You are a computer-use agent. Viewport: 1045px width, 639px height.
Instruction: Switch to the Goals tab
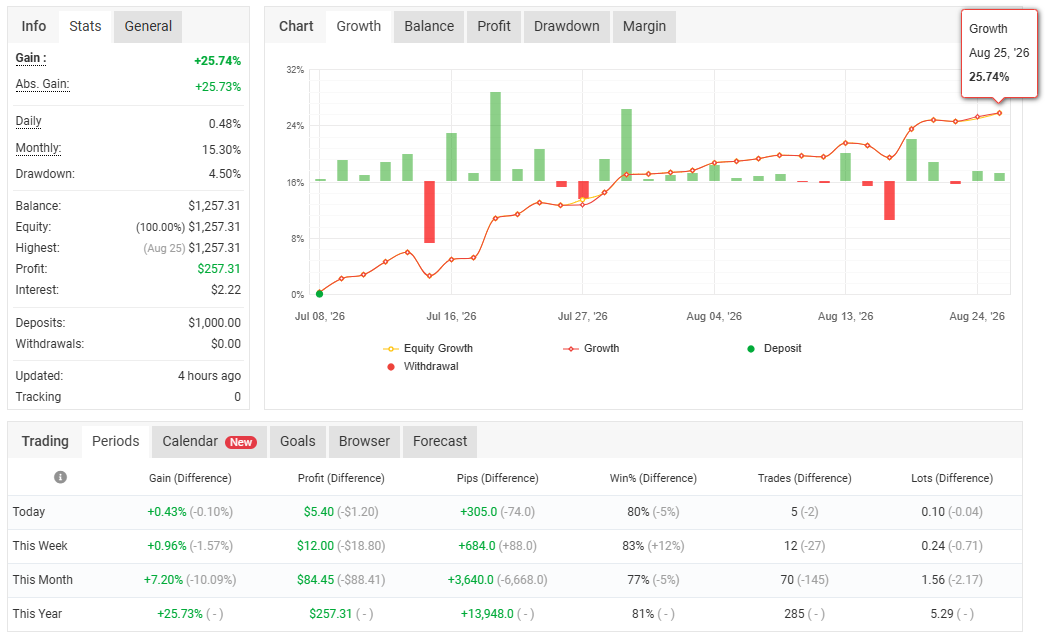tap(298, 441)
